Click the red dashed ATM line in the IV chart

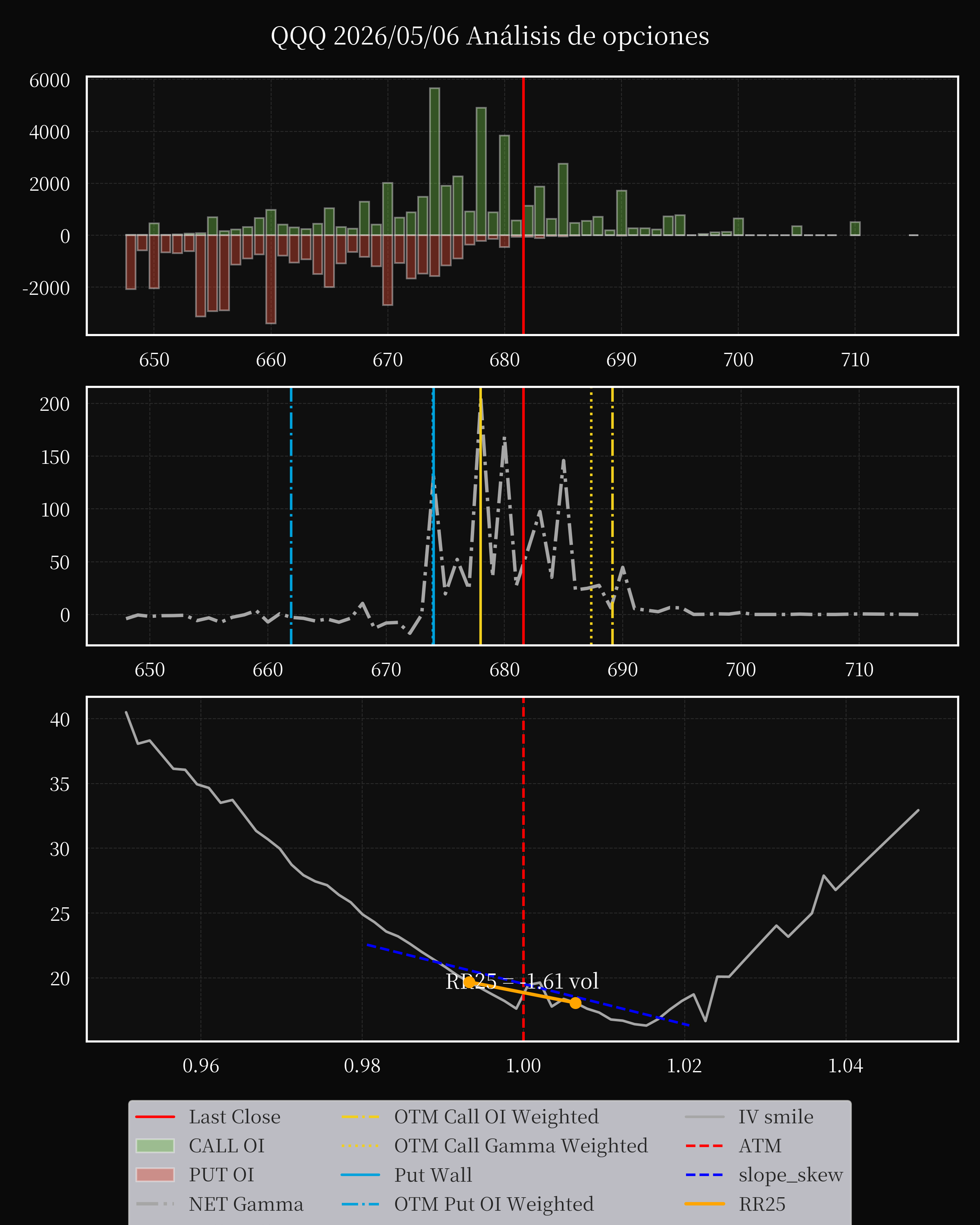click(x=523, y=869)
